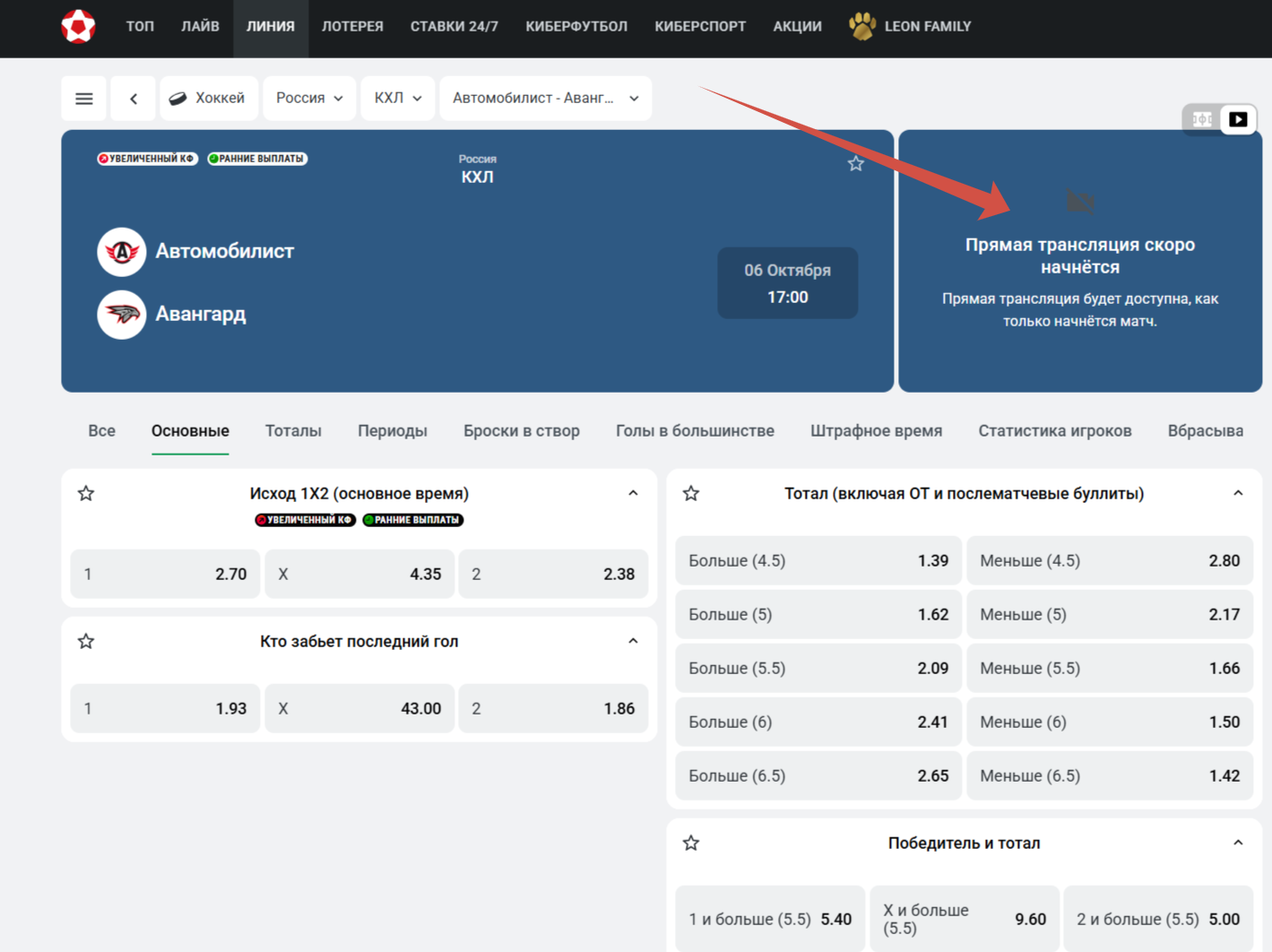1272x952 pixels.
Task: Select the Хоккей sport with puck icon
Action: [209, 99]
